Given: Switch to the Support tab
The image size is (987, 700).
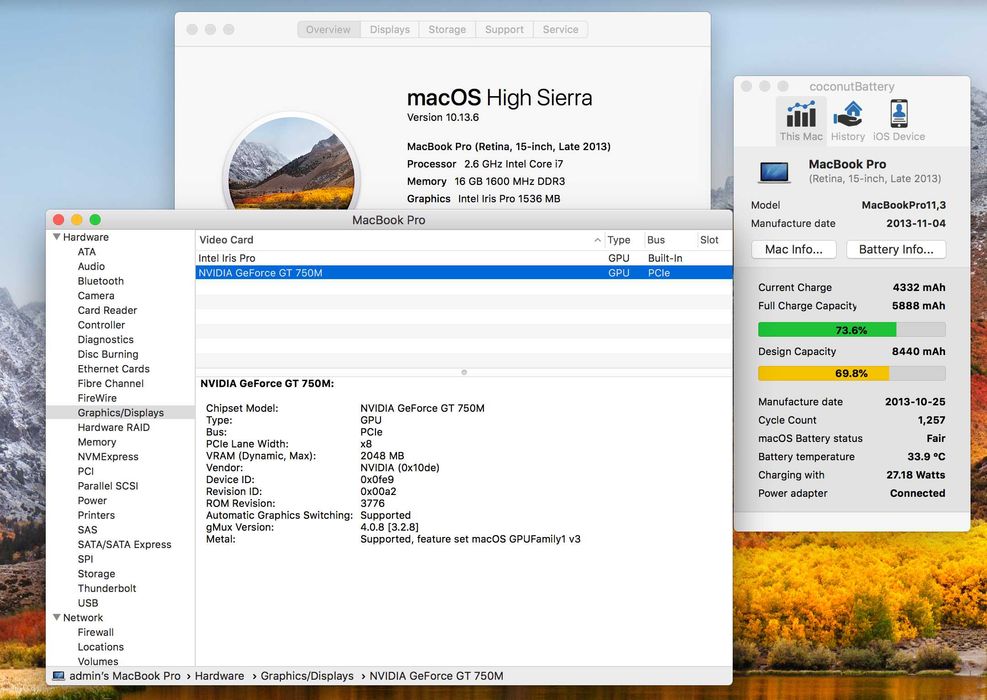Looking at the screenshot, I should (504, 30).
